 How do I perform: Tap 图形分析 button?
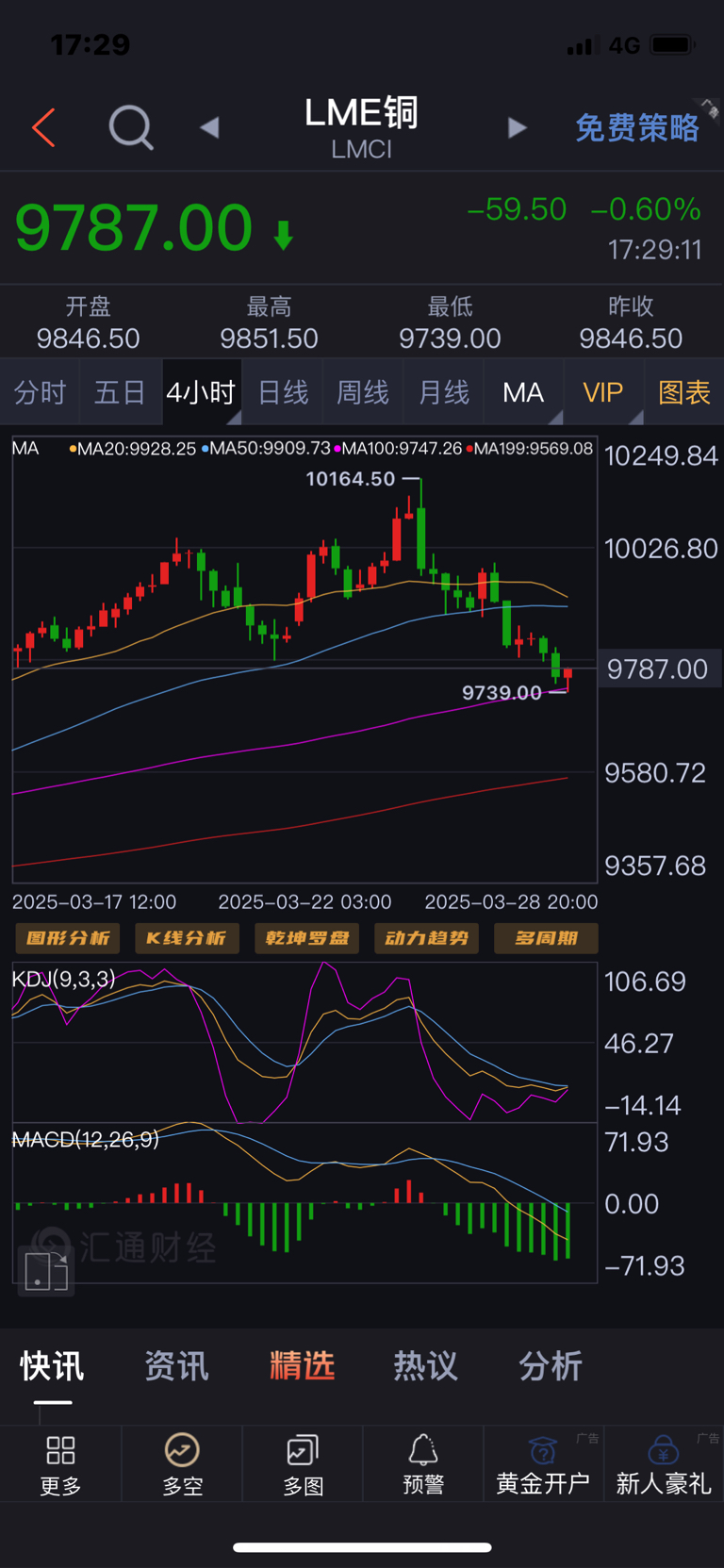[68, 938]
